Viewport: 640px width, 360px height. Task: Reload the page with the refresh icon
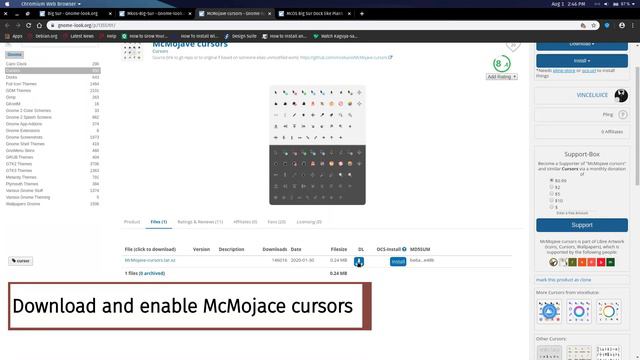click(28, 25)
